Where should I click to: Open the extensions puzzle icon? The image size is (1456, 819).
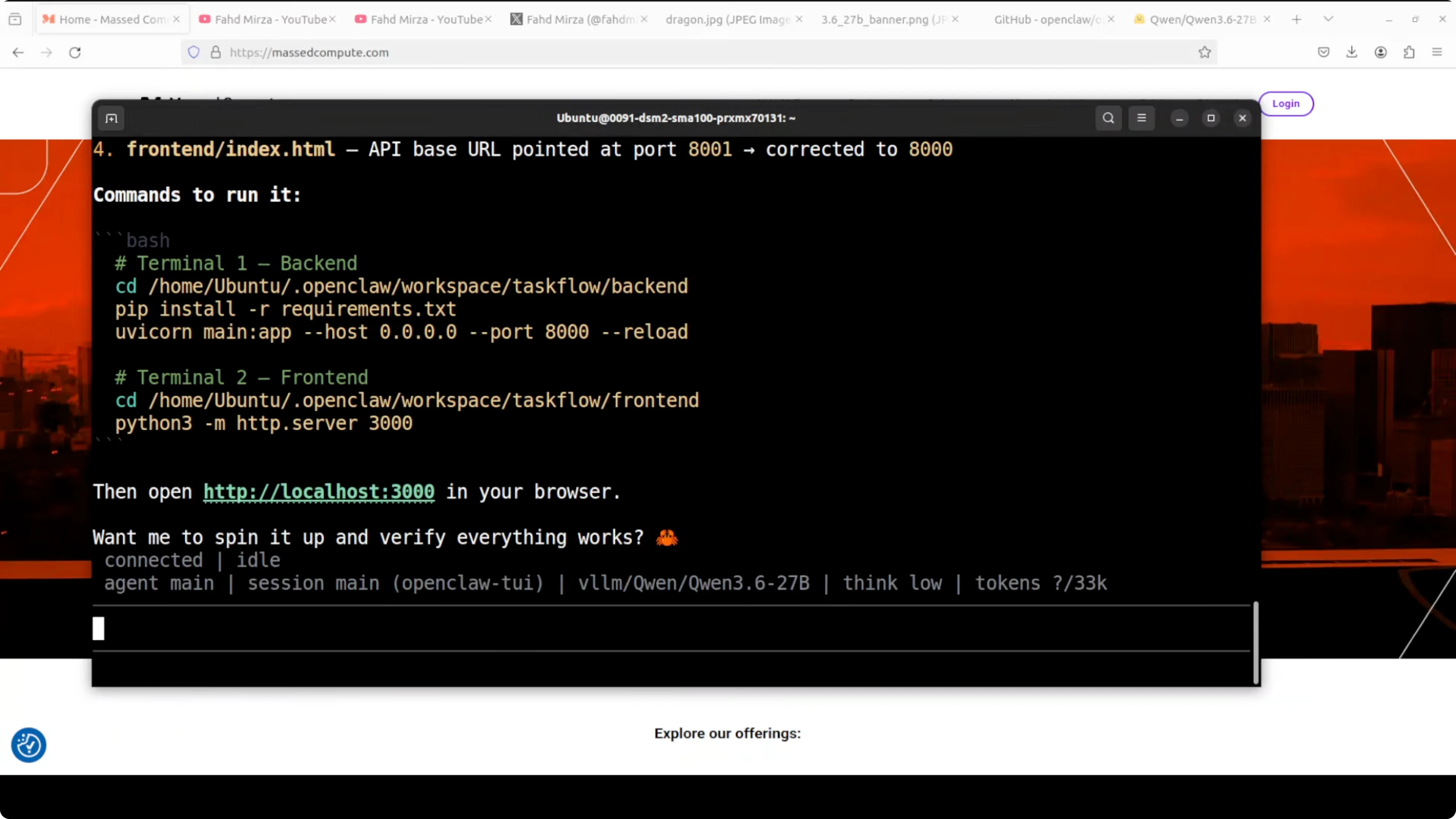pyautogui.click(x=1409, y=53)
